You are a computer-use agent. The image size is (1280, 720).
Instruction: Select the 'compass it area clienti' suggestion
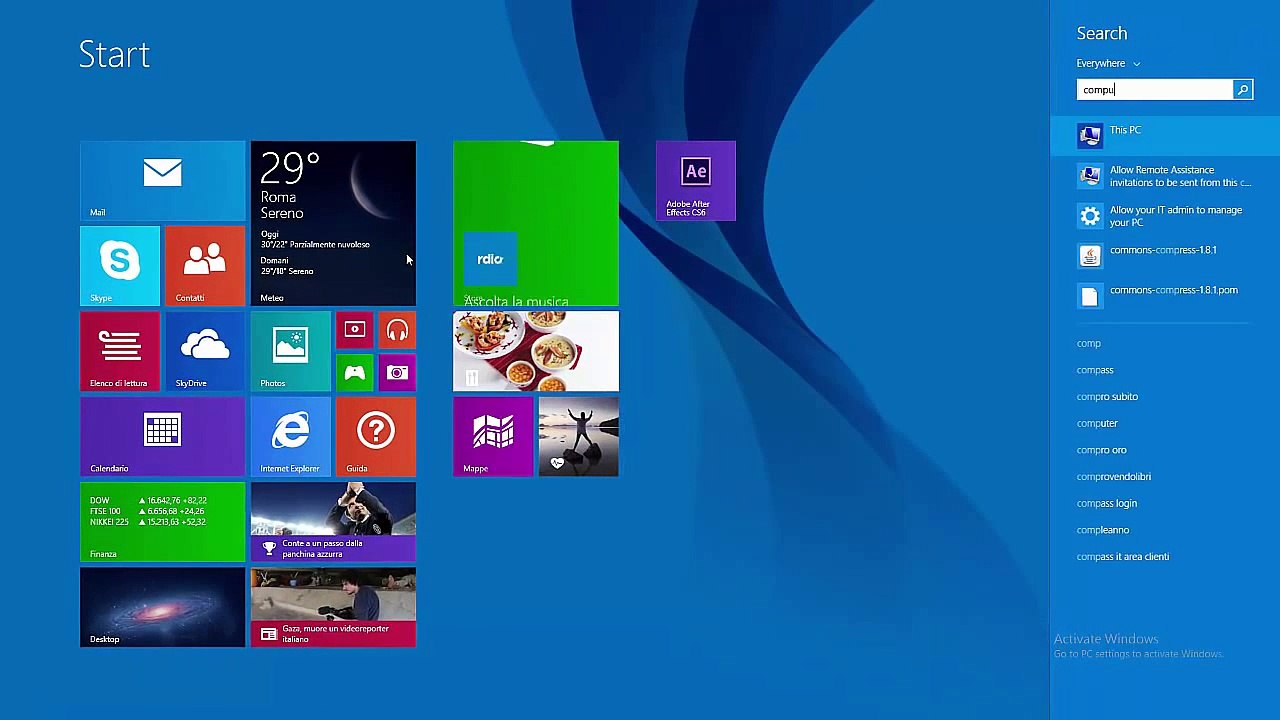(1122, 557)
